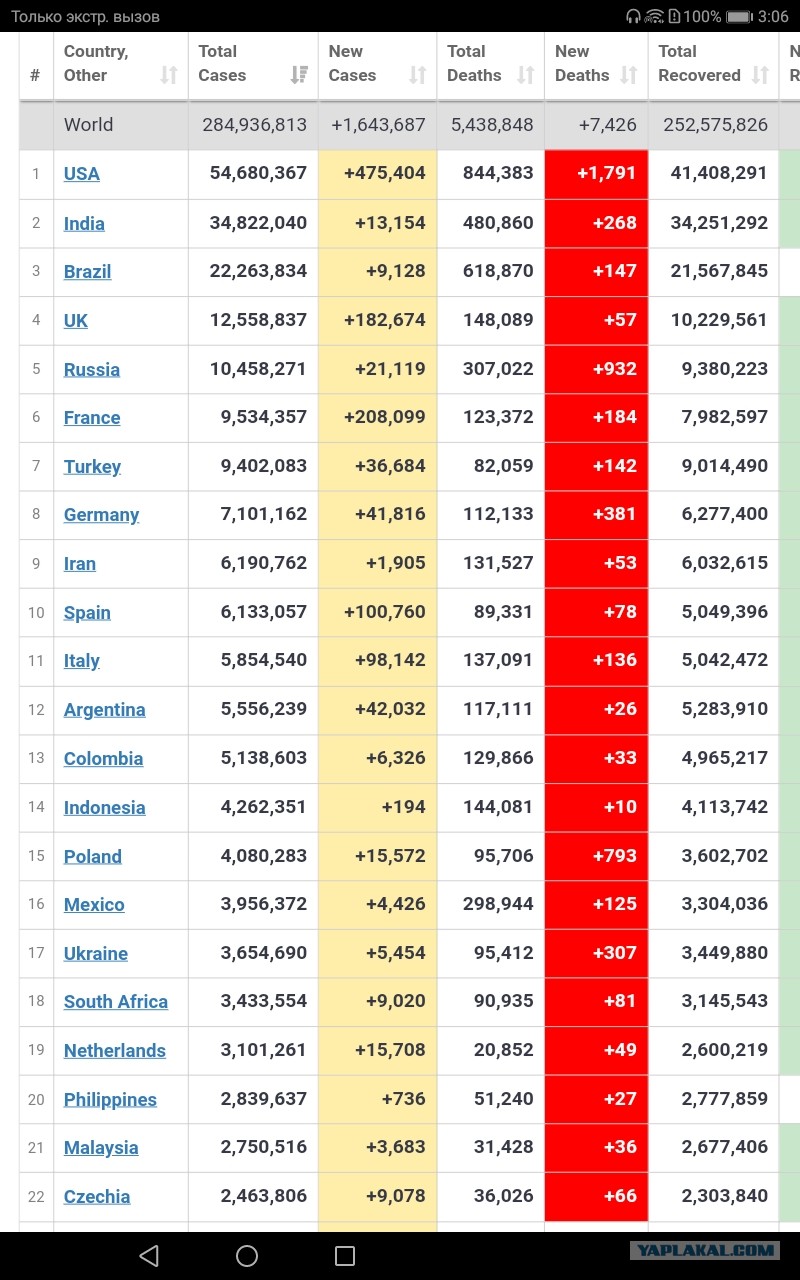Sort by Total Recovered arrows icon
Screen dimensions: 800x1280
760,75
